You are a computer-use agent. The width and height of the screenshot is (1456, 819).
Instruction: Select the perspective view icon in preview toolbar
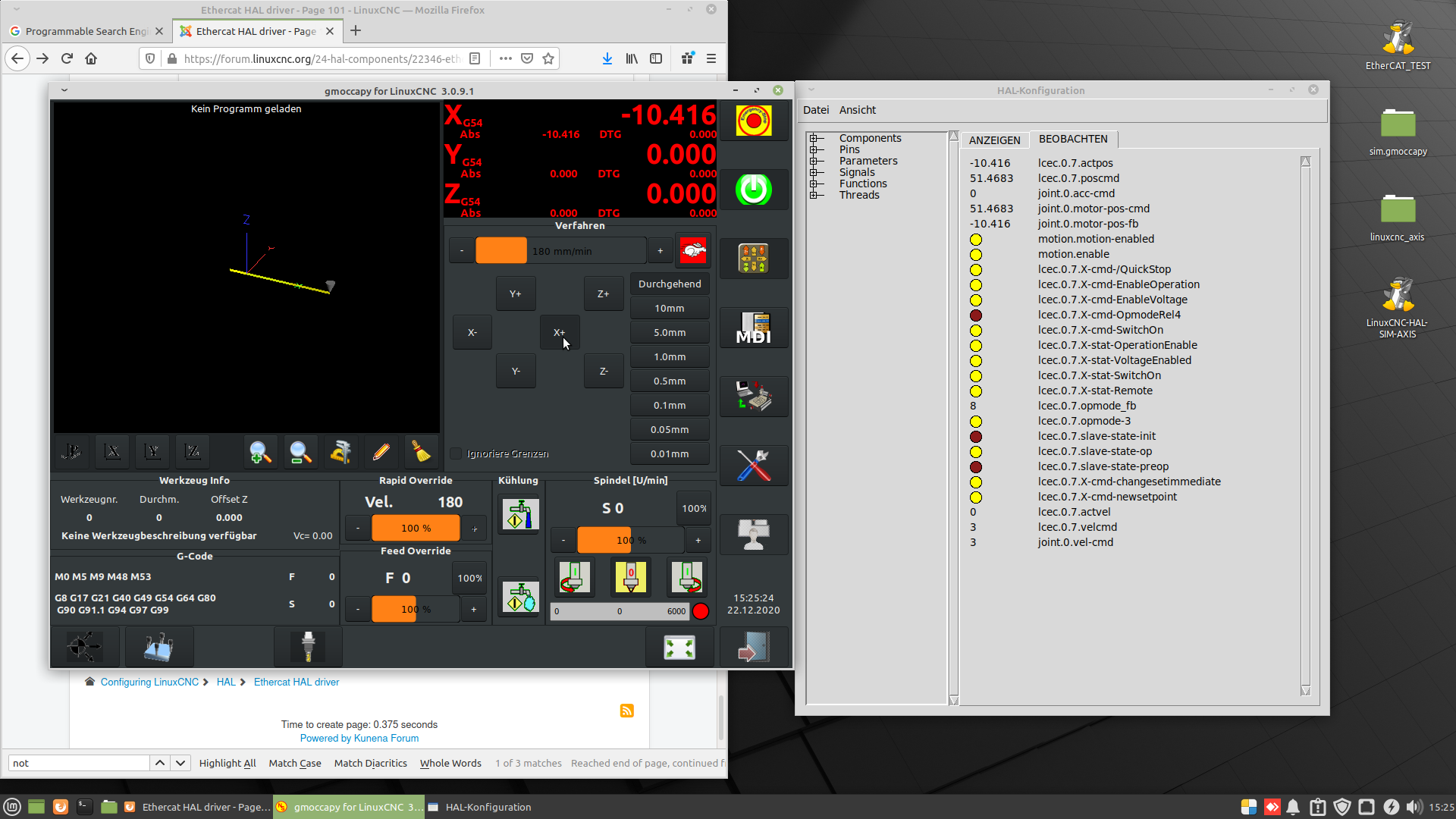(x=71, y=452)
